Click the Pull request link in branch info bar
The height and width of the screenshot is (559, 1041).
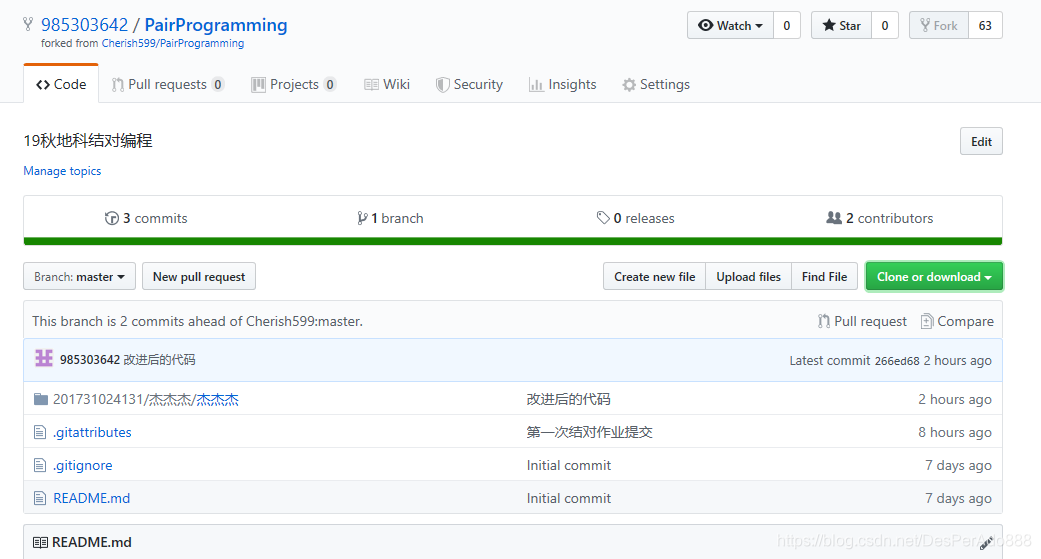(x=862, y=321)
